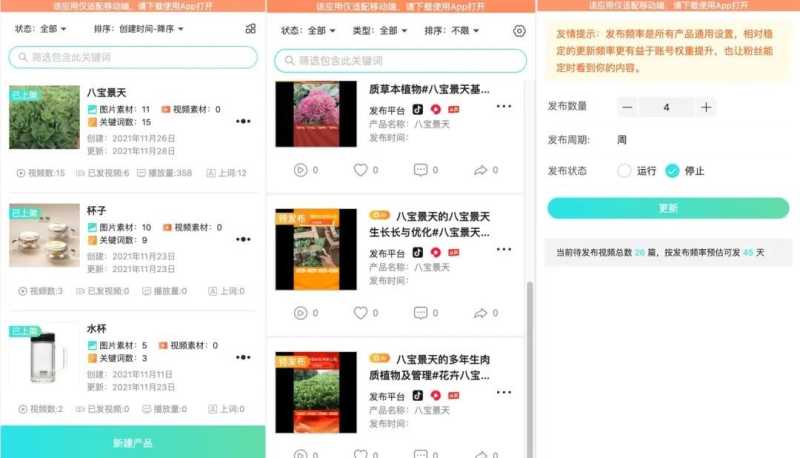Focus video list keyword search field
Screen dimensions: 800x458
(x=401, y=61)
